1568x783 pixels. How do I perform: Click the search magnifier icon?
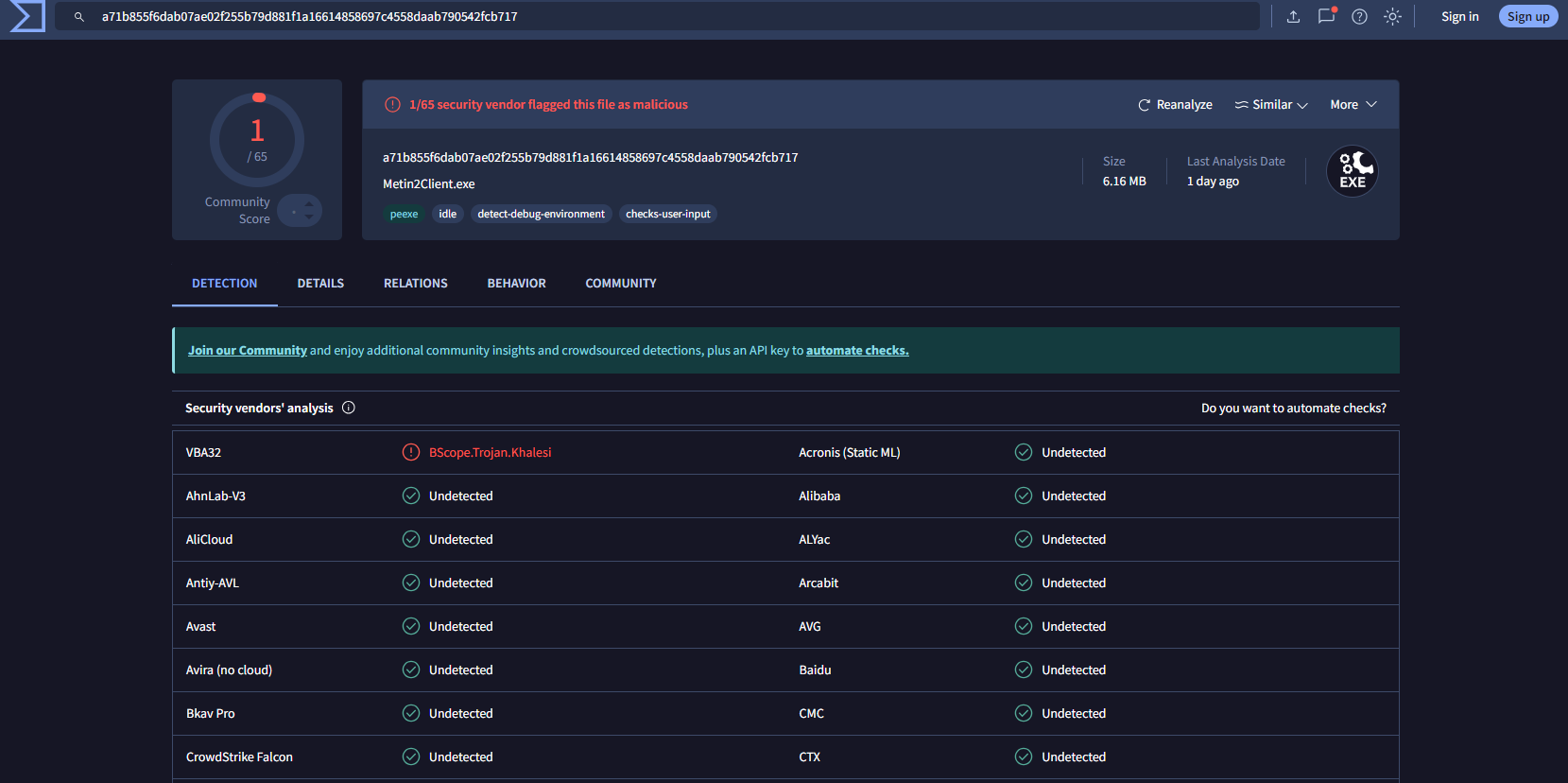point(79,17)
